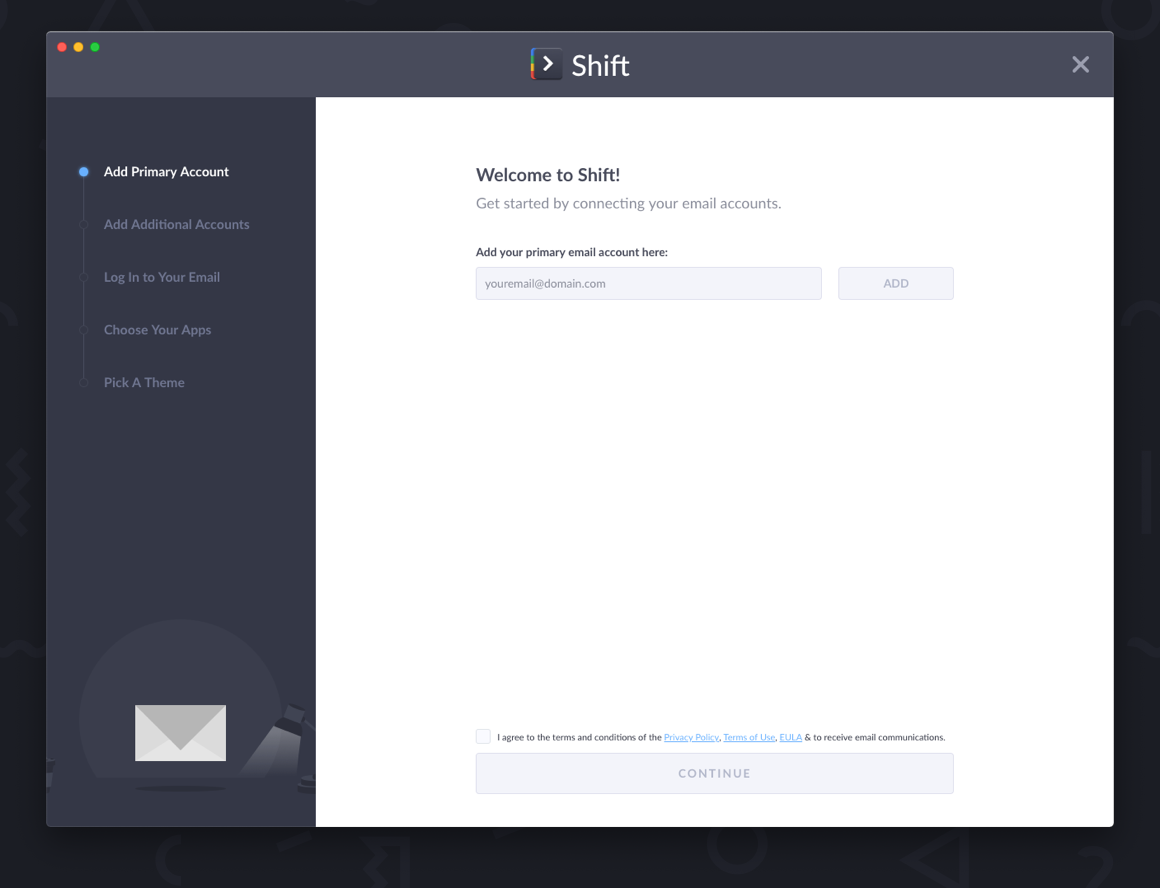Click the green macOS fullscreen button

coord(95,47)
